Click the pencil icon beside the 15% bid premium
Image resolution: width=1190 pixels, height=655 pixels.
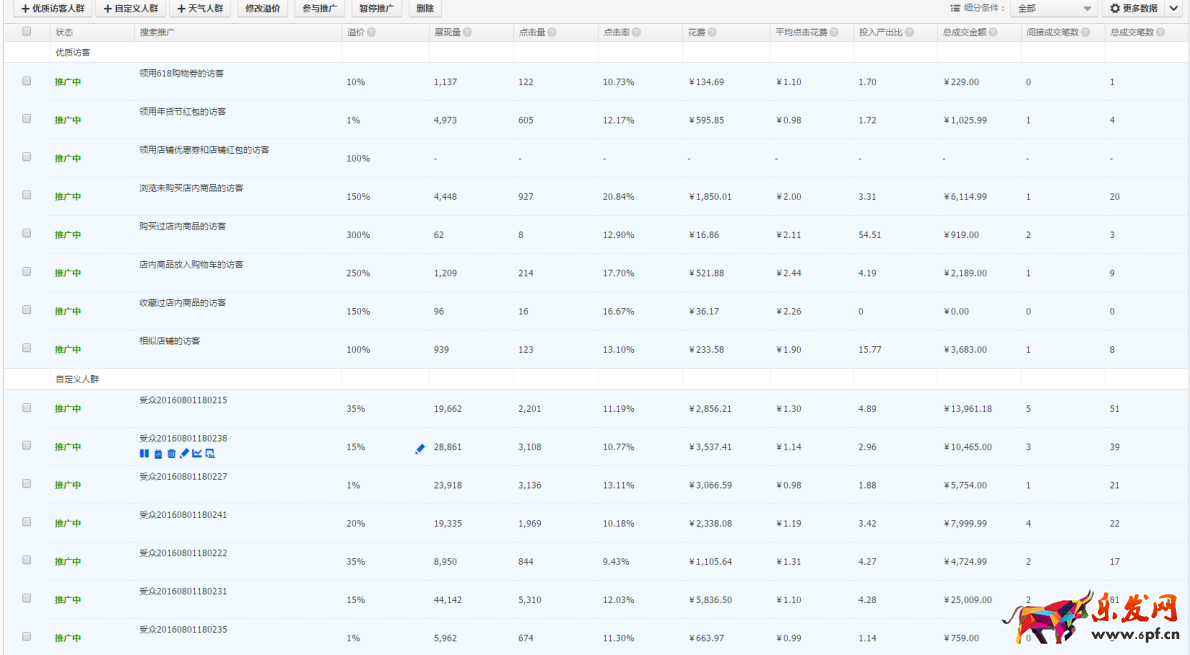pos(420,449)
